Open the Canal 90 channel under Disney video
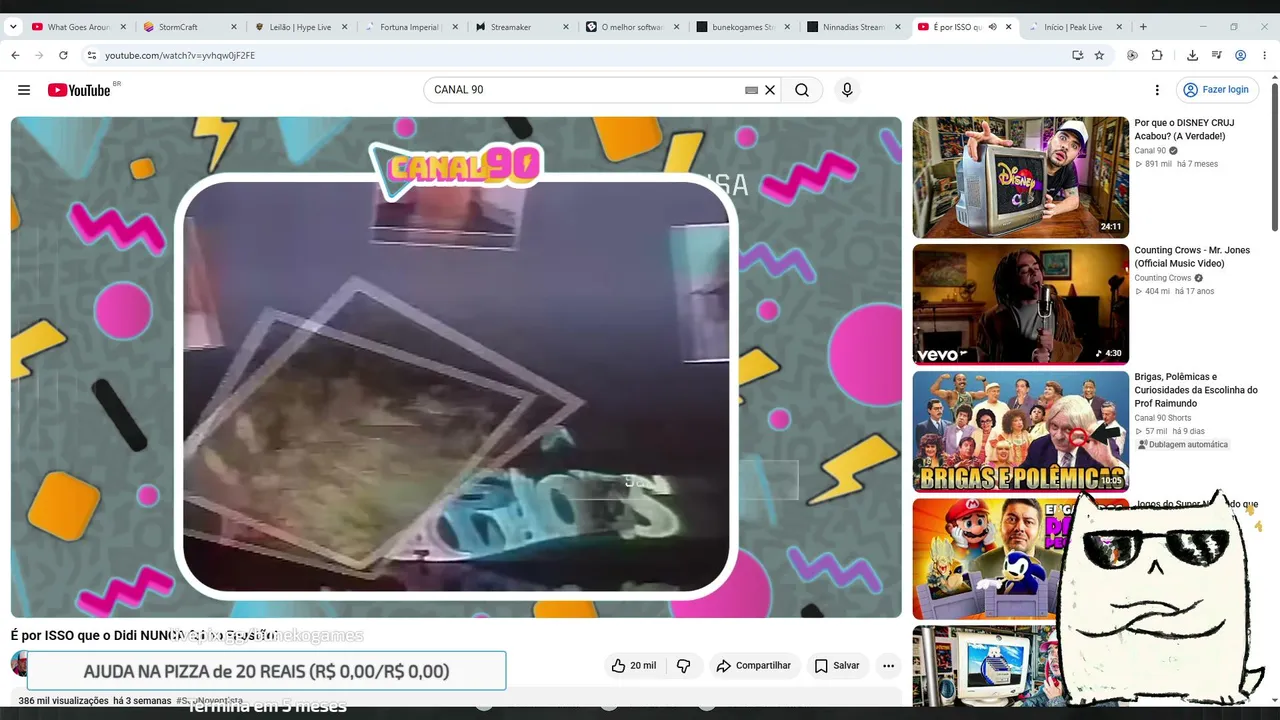1280x720 pixels. 1150,151
